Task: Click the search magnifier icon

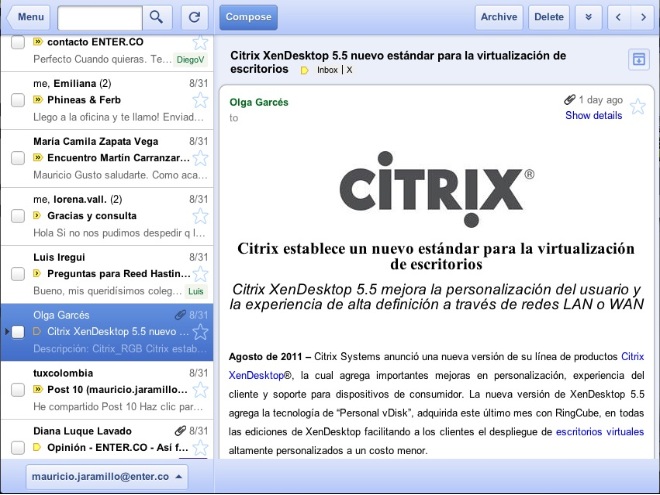Action: pos(157,17)
